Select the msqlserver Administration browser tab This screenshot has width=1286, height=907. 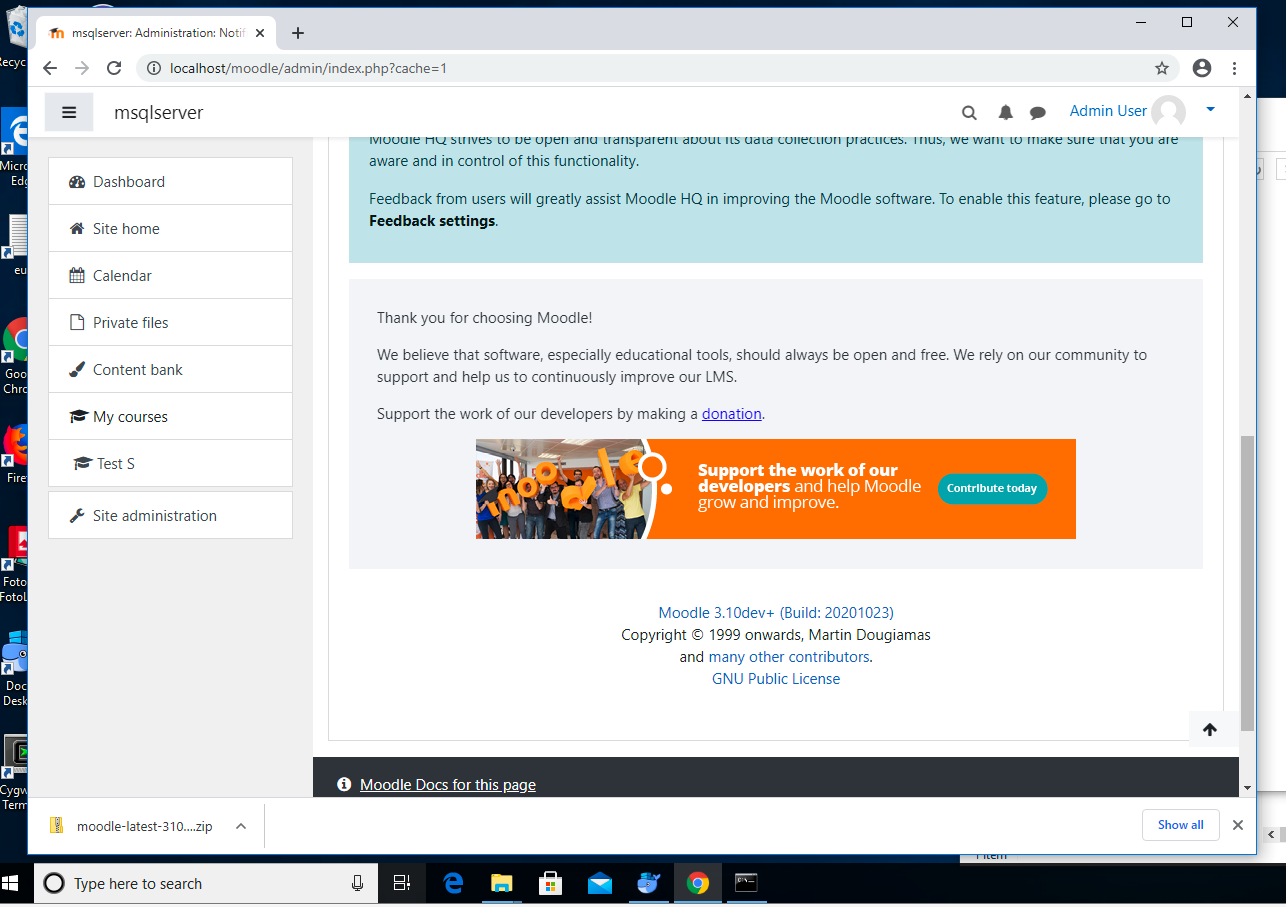click(x=158, y=33)
